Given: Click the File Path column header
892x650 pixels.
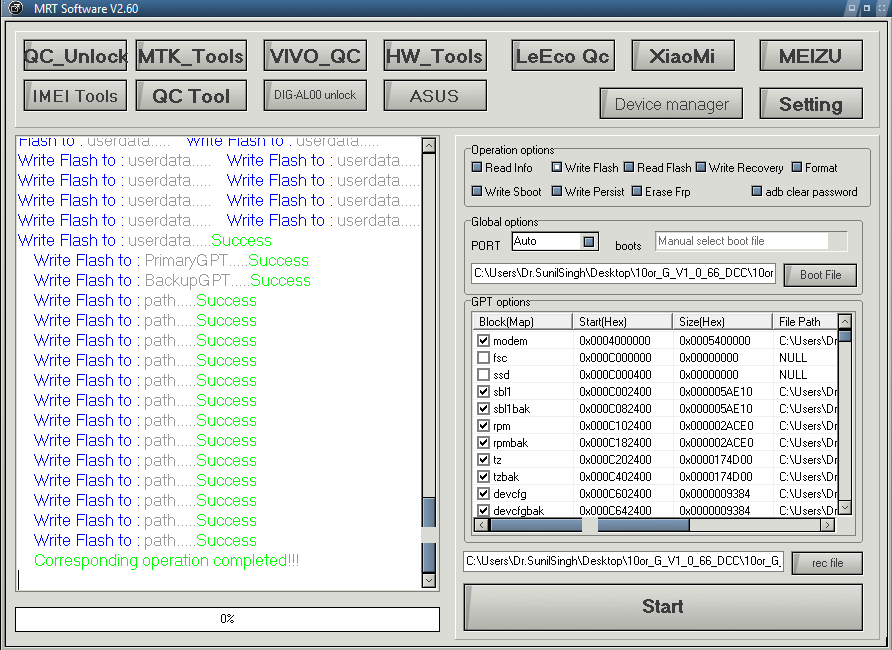Looking at the screenshot, I should 805,321.
